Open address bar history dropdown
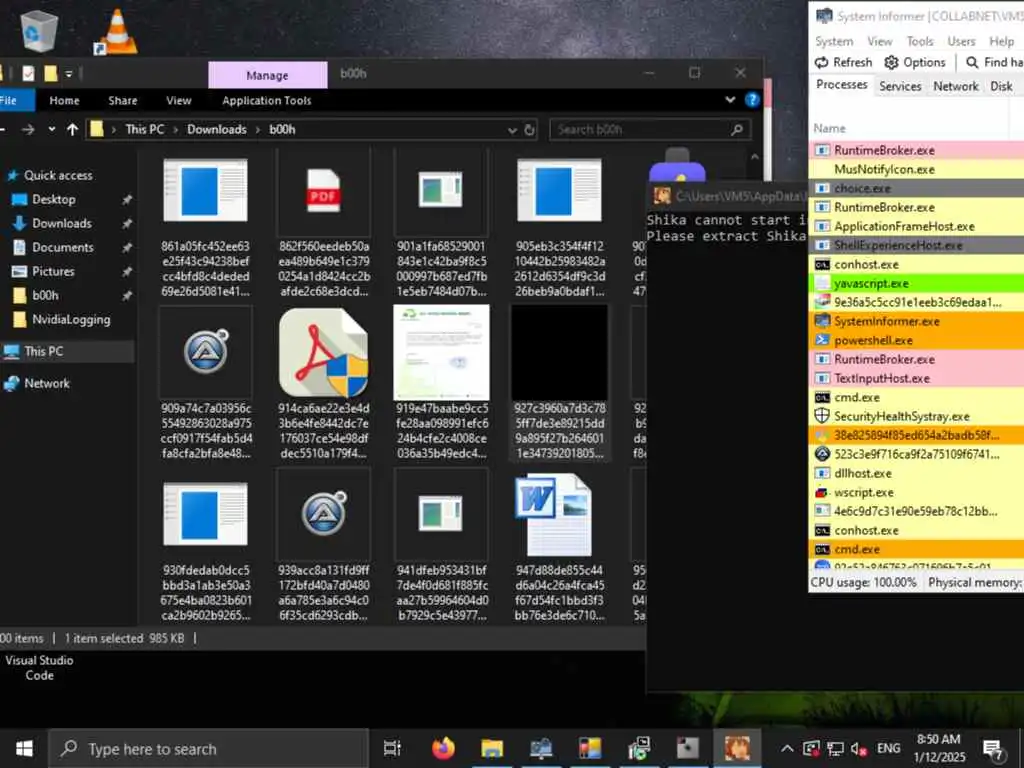Viewport: 1024px width, 768px height. [x=512, y=130]
